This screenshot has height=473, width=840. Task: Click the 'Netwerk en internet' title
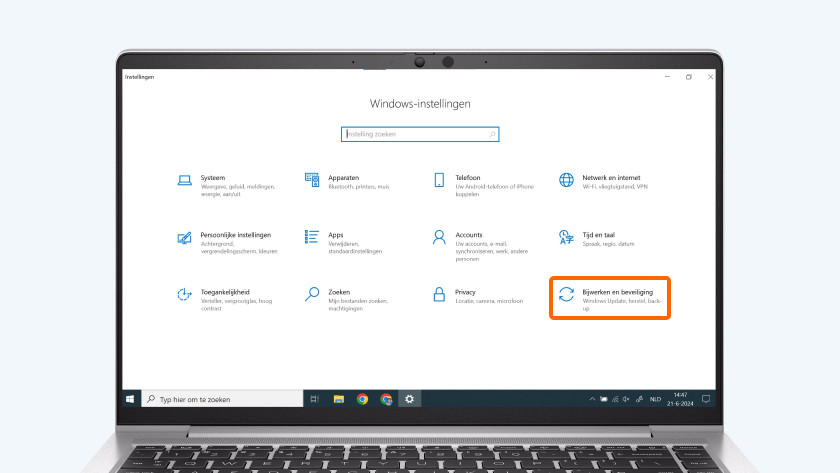(611, 178)
